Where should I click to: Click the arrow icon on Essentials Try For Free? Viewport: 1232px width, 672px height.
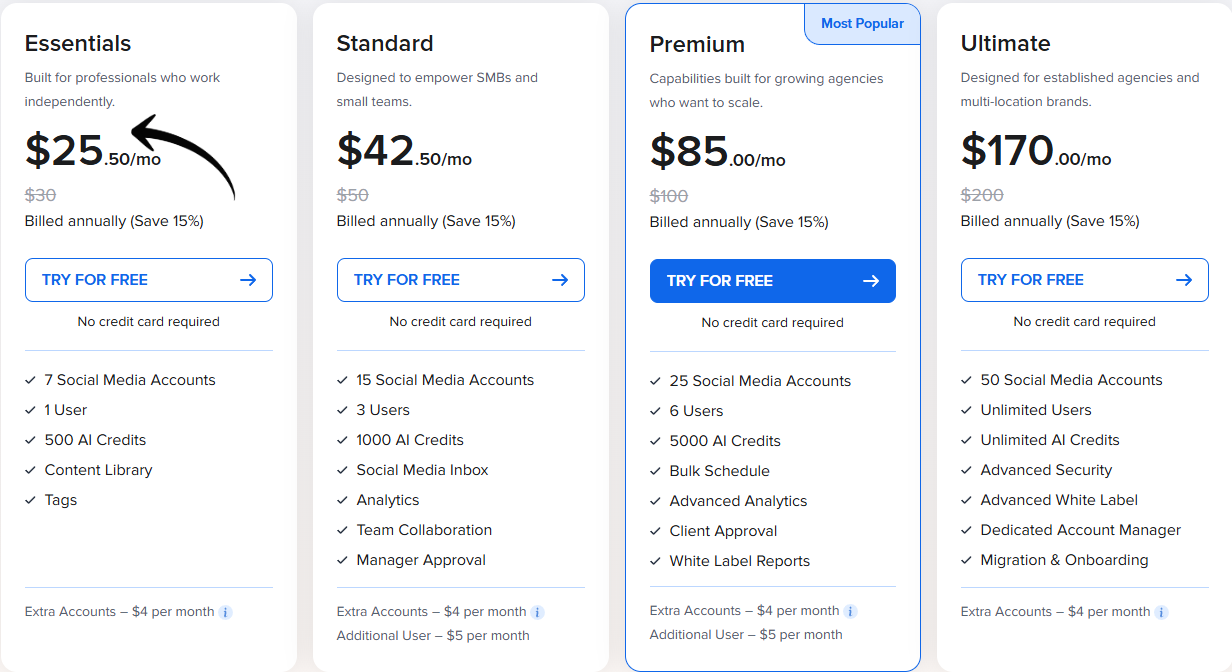[248, 280]
